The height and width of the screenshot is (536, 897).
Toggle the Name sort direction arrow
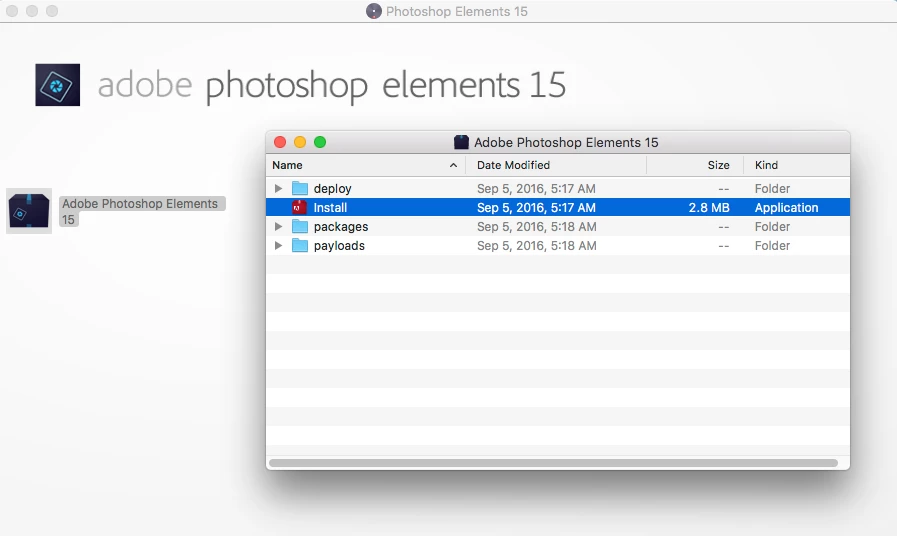pyautogui.click(x=453, y=165)
